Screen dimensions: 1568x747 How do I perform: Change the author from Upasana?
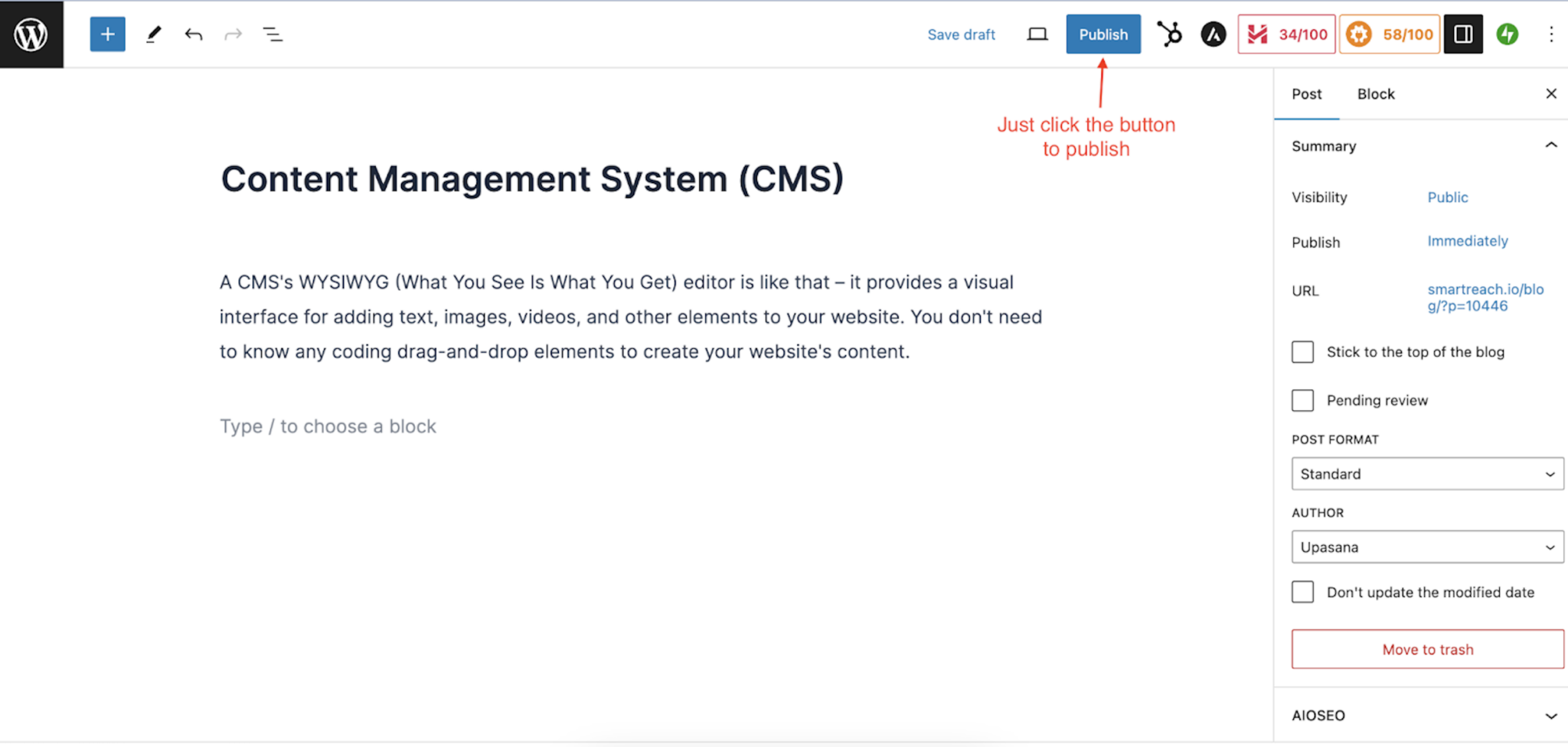(x=1426, y=546)
